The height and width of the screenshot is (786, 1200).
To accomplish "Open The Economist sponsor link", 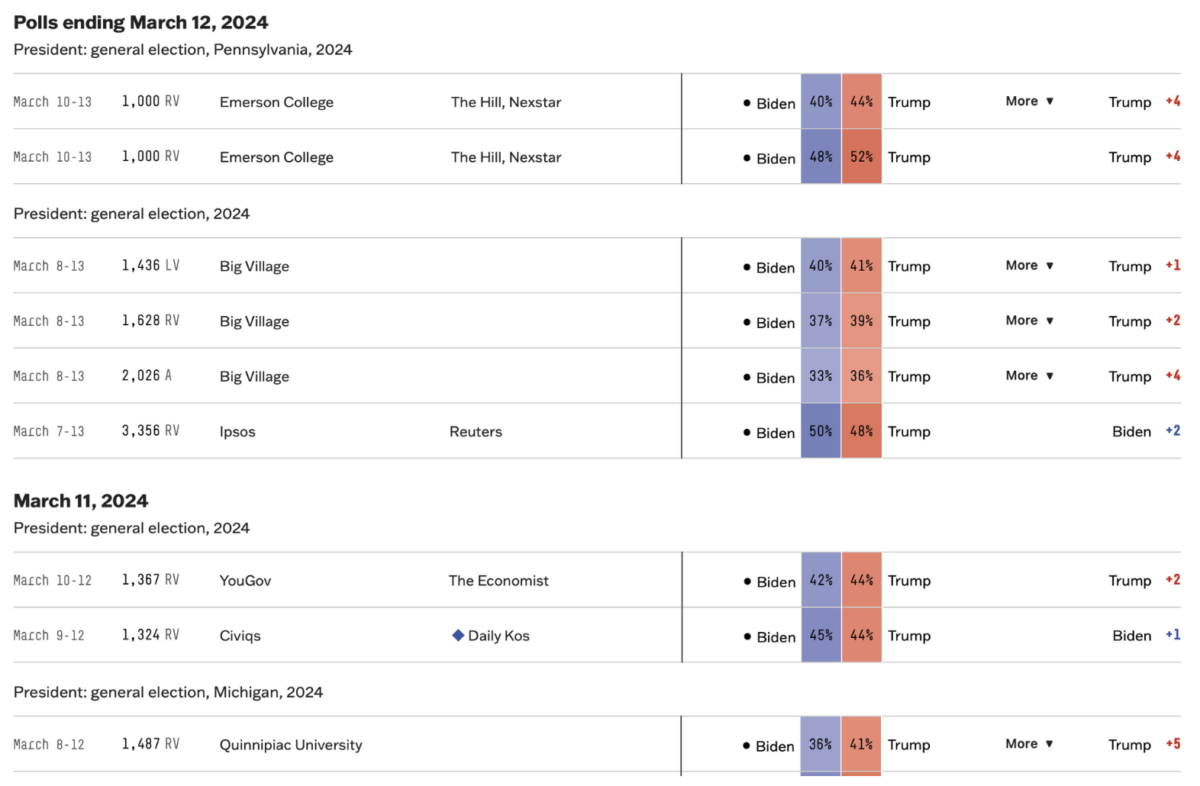I will 498,581.
